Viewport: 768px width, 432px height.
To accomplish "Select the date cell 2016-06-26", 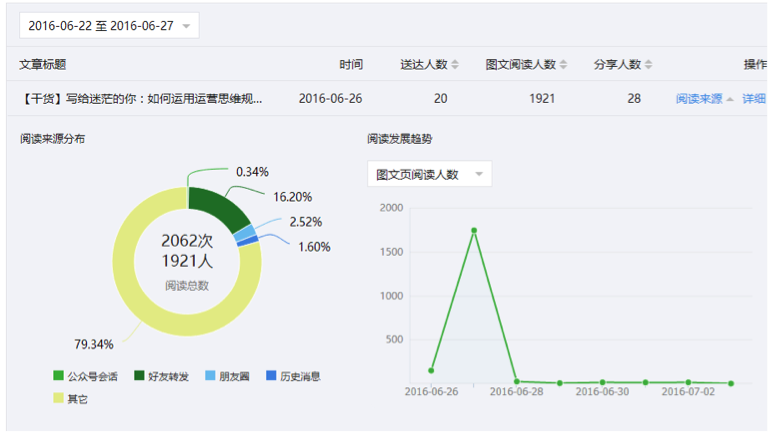I will 331,98.
